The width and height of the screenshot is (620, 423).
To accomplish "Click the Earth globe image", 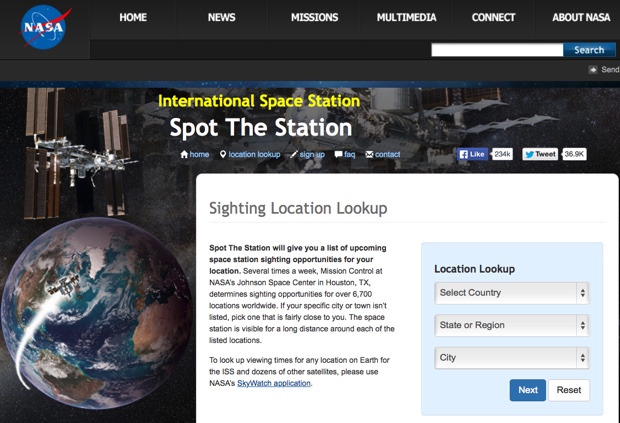I will click(96, 314).
